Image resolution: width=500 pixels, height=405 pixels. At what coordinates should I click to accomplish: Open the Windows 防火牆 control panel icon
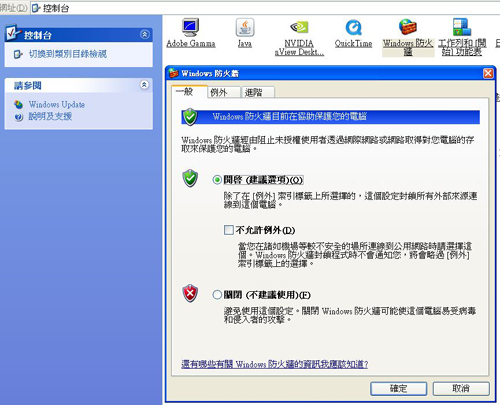click(x=408, y=27)
